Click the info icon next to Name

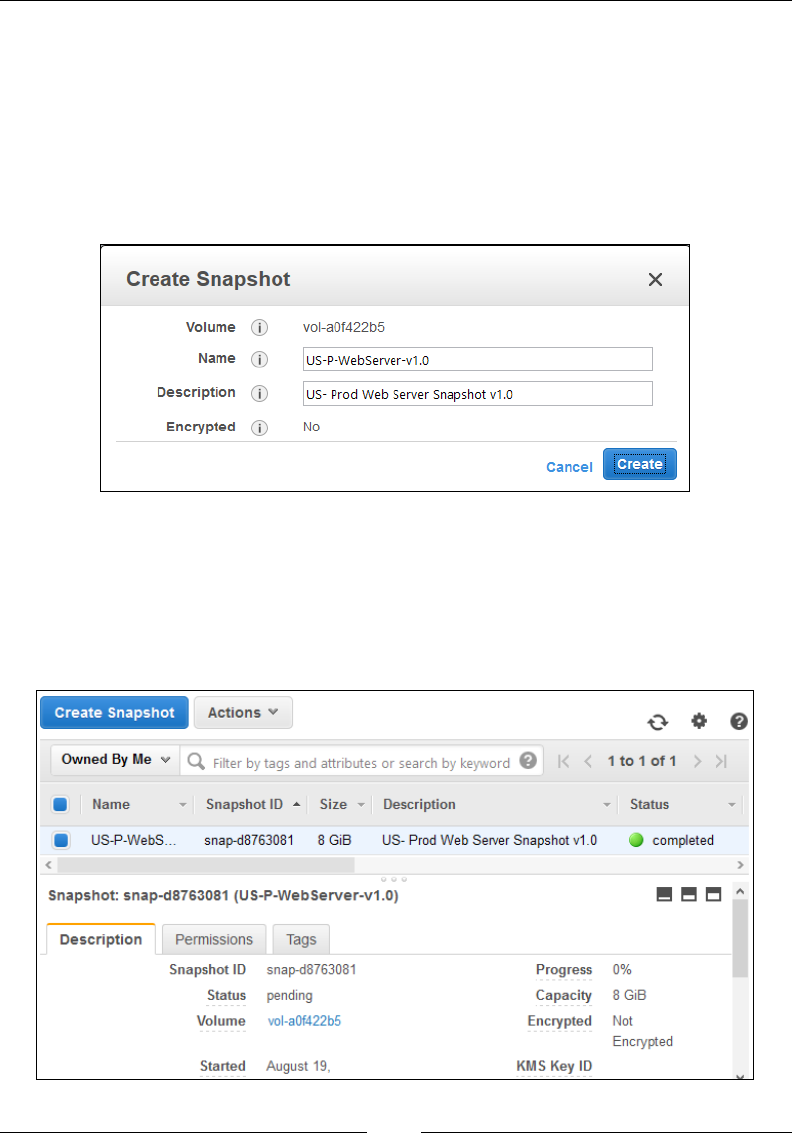(259, 359)
